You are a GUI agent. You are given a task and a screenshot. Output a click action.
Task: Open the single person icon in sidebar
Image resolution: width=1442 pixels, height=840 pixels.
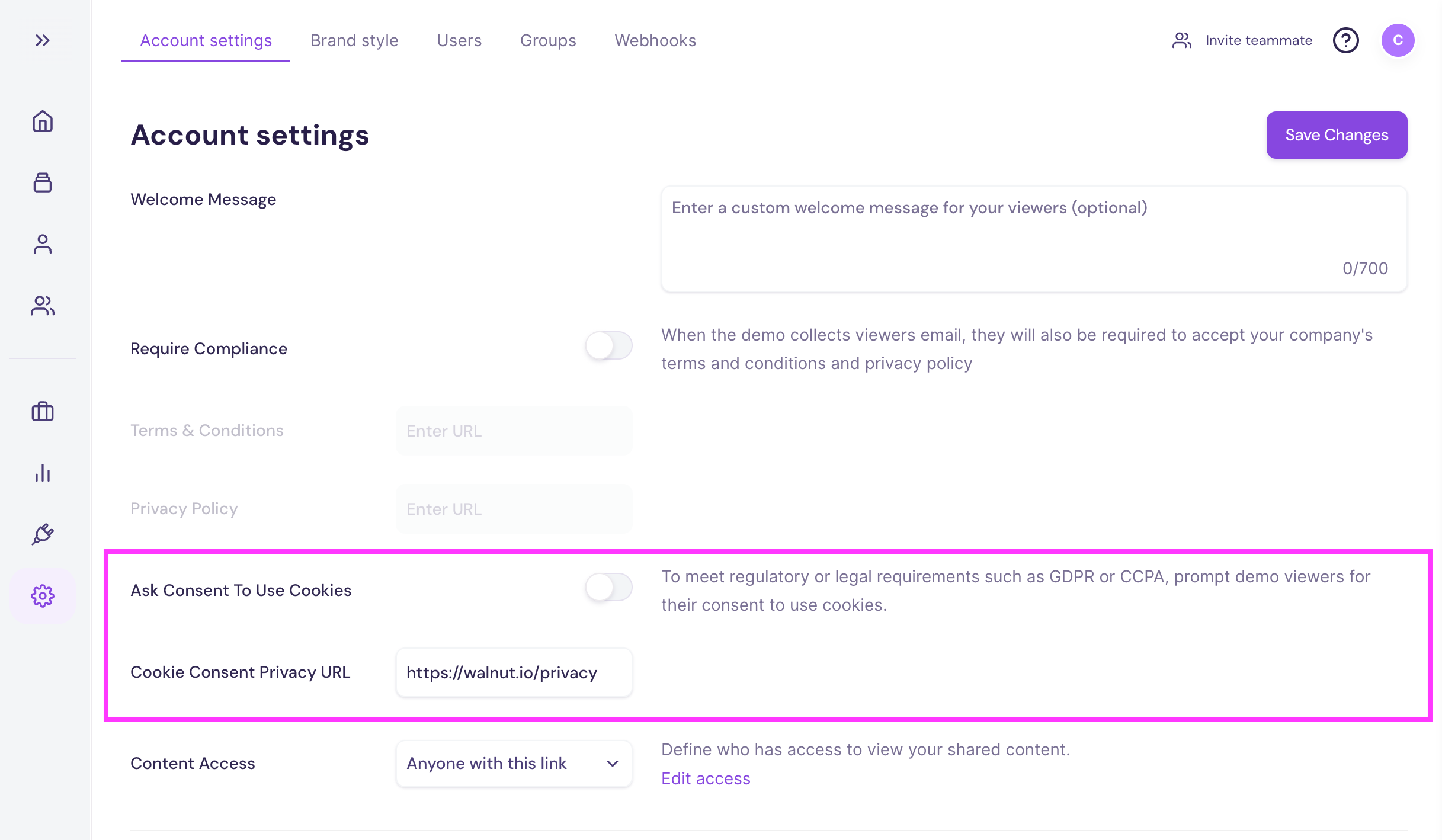pos(43,244)
